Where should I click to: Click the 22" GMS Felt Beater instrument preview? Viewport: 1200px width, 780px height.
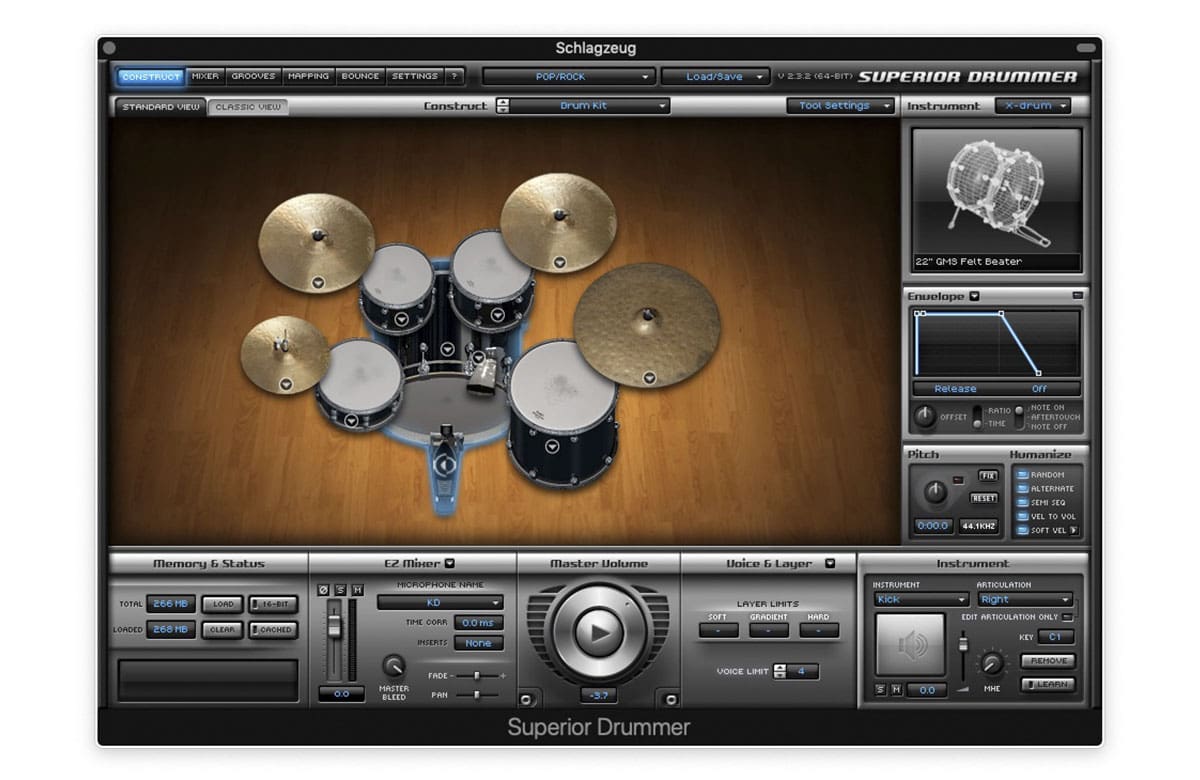point(996,199)
